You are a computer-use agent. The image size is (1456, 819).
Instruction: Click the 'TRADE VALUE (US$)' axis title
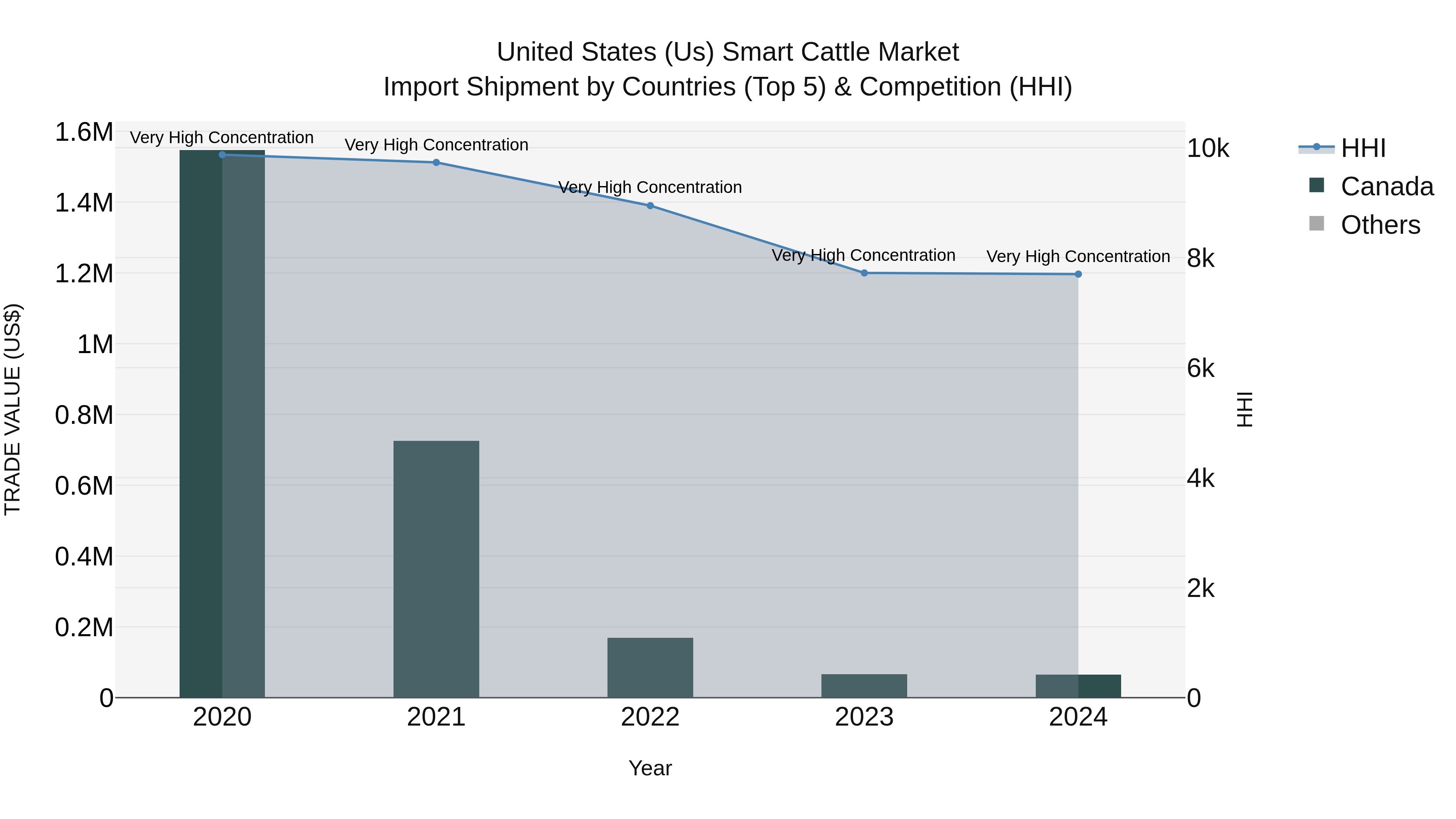click(x=13, y=409)
